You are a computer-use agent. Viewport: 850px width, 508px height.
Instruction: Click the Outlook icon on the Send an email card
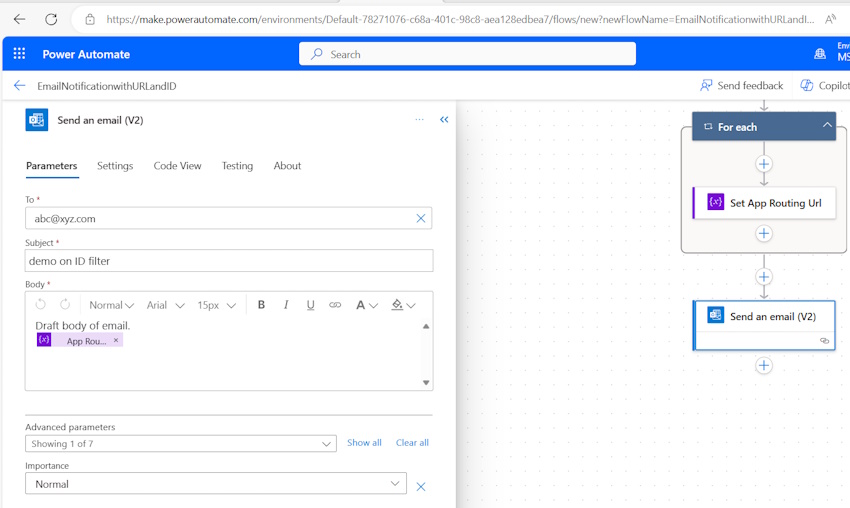coord(716,315)
